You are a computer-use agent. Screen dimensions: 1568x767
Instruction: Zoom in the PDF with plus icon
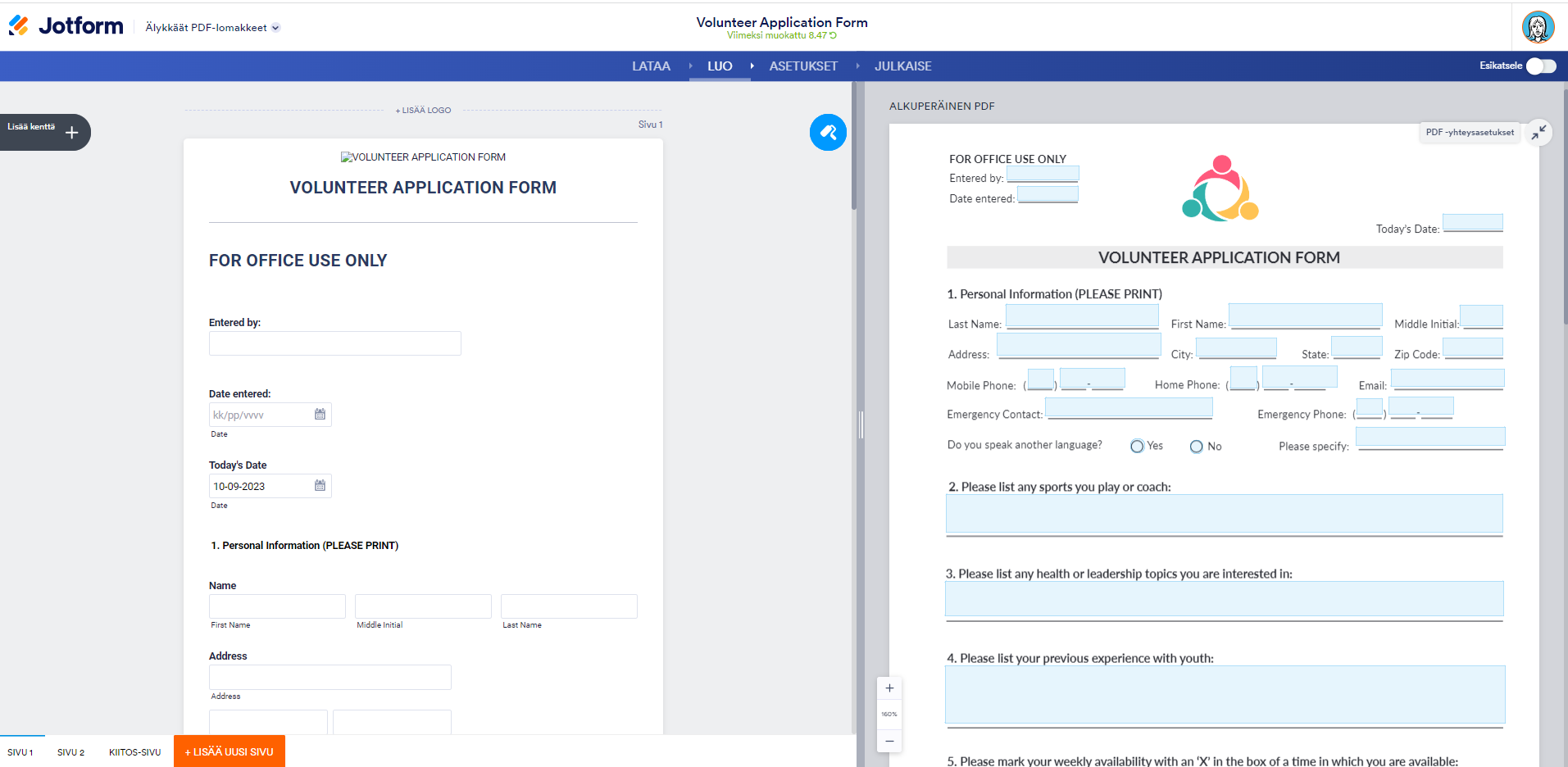pos(889,688)
